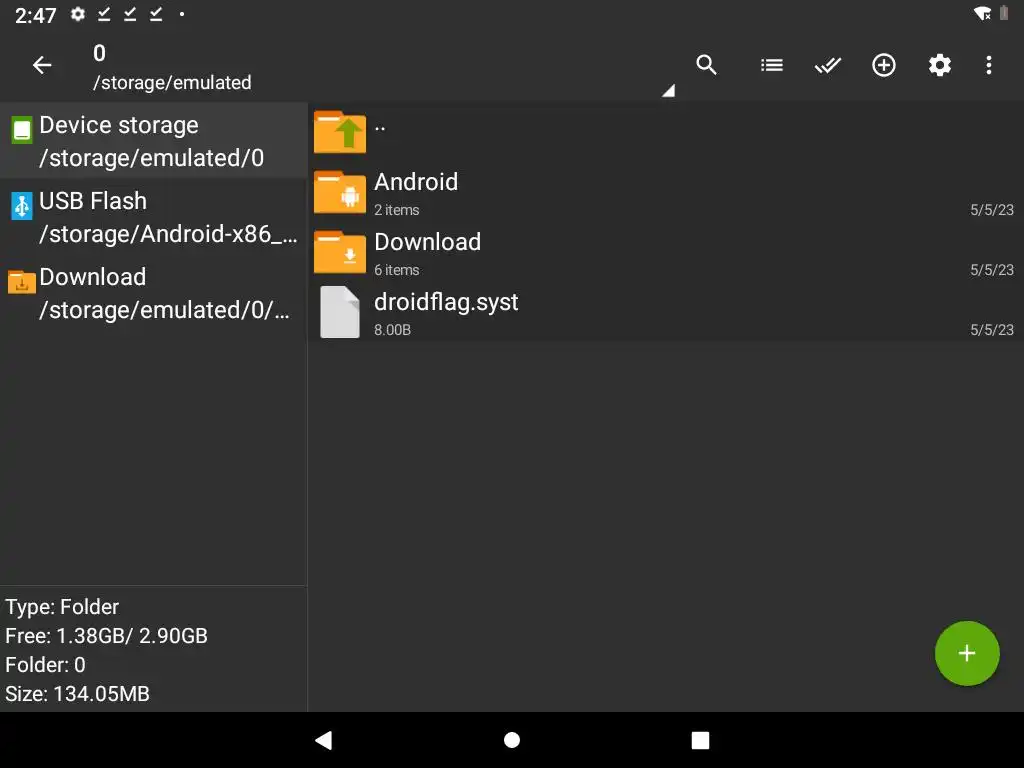Tap the back arrow in the toolbar
This screenshot has width=1024, height=768.
pos(42,65)
